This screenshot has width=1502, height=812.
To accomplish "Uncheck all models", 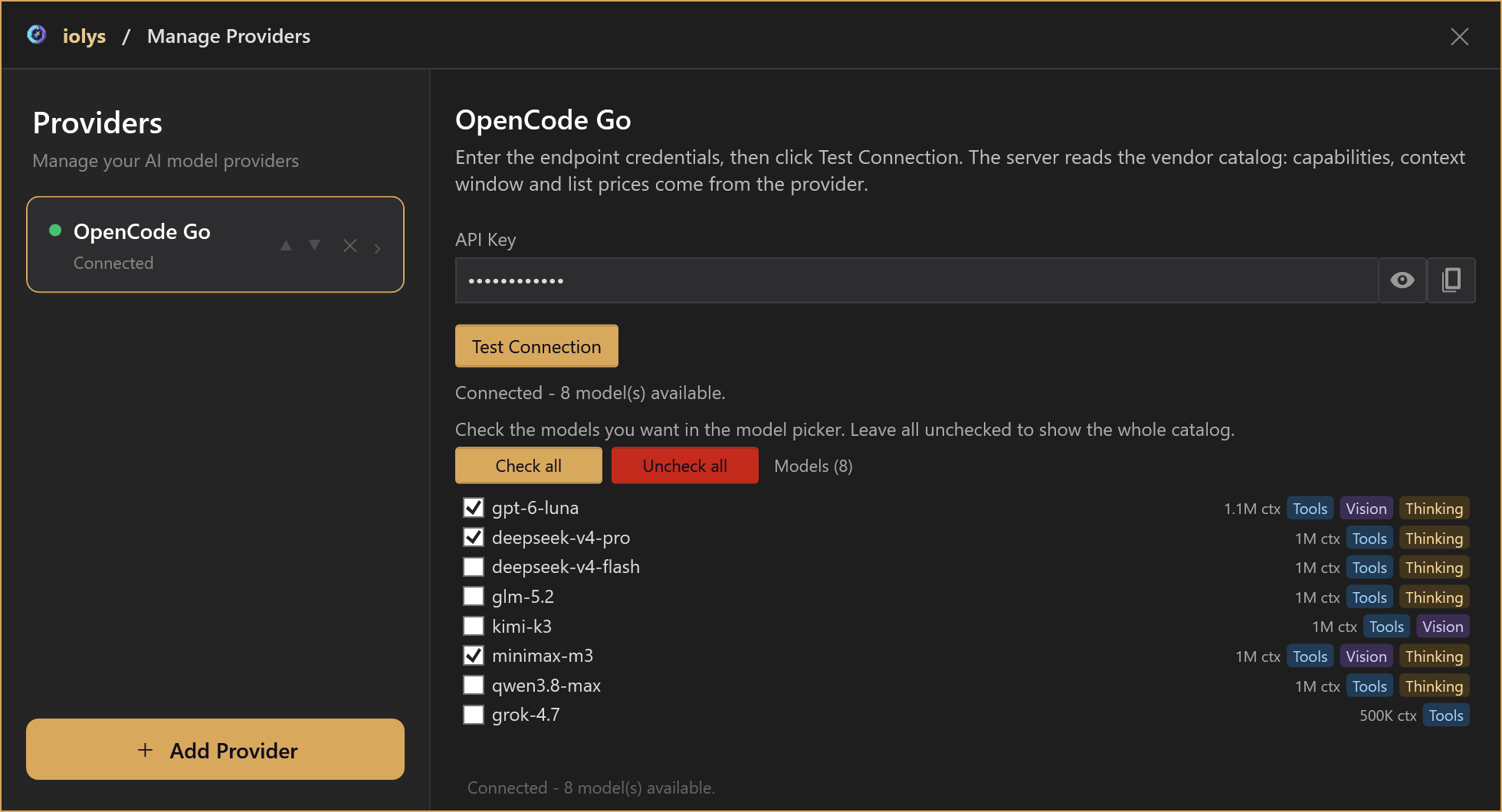I will pos(685,466).
